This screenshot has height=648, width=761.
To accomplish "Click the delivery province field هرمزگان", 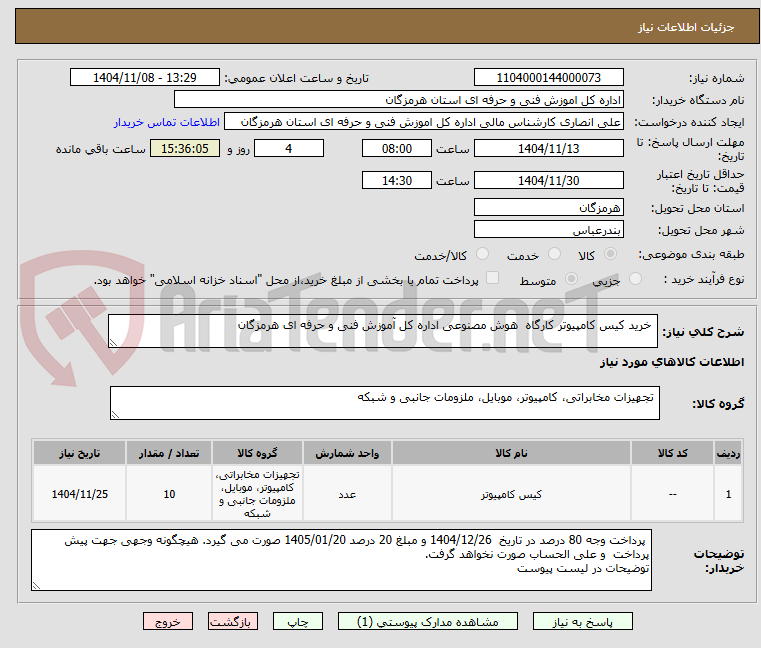I will tap(548, 208).
